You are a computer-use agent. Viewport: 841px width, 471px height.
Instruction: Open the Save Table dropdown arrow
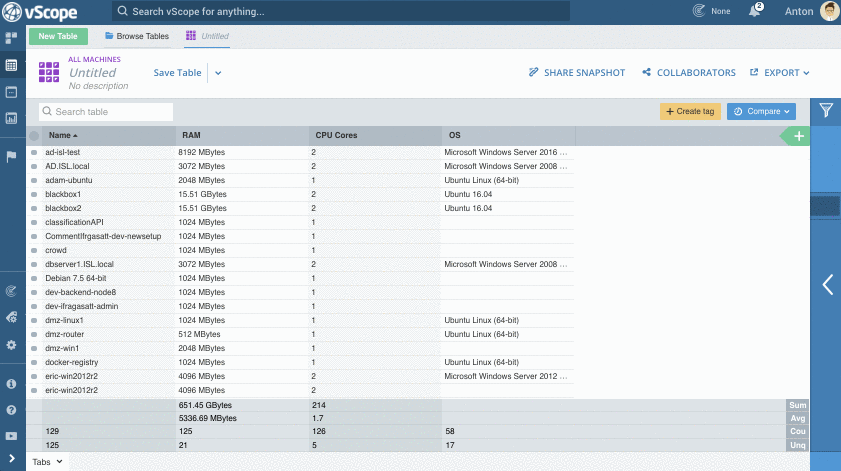tap(218, 73)
